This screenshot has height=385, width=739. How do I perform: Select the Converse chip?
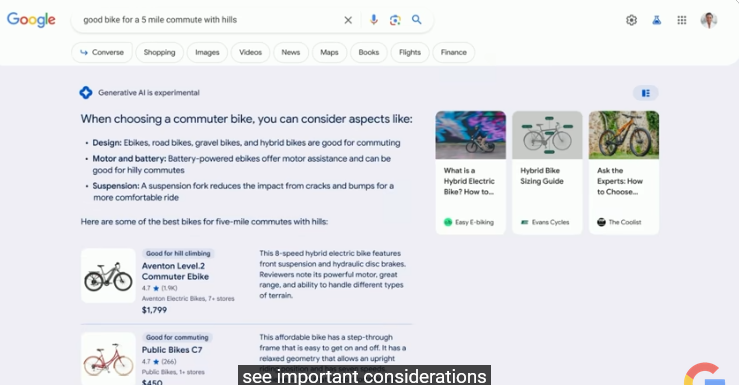point(102,52)
